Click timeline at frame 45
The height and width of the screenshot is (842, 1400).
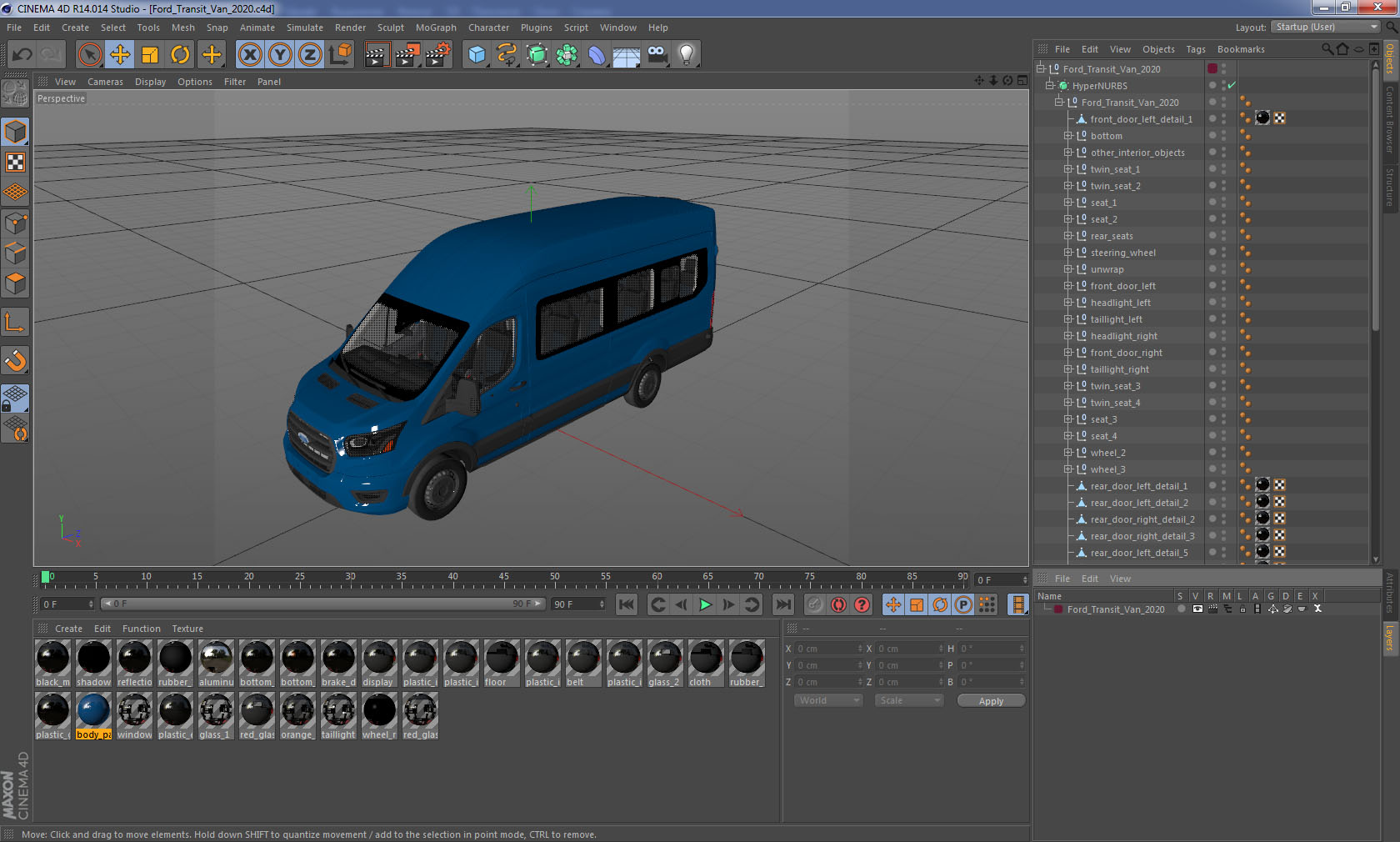[503, 577]
